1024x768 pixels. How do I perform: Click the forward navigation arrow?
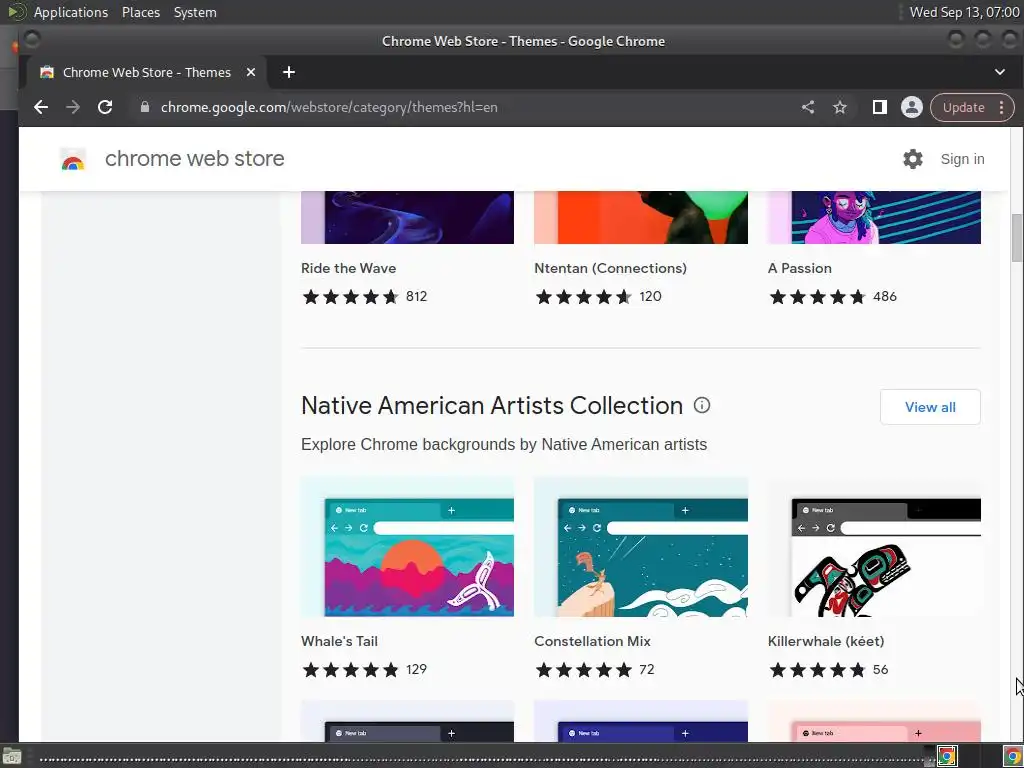[72, 107]
